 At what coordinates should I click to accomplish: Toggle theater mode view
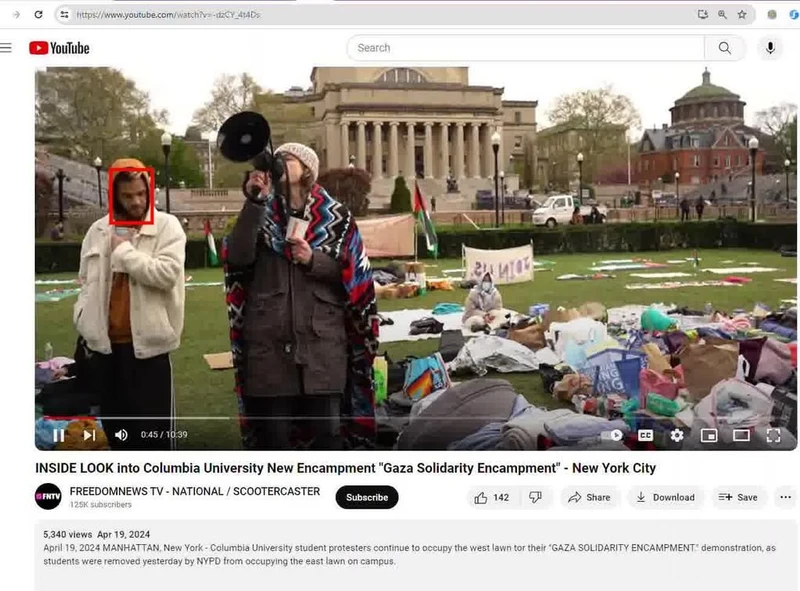(x=741, y=435)
